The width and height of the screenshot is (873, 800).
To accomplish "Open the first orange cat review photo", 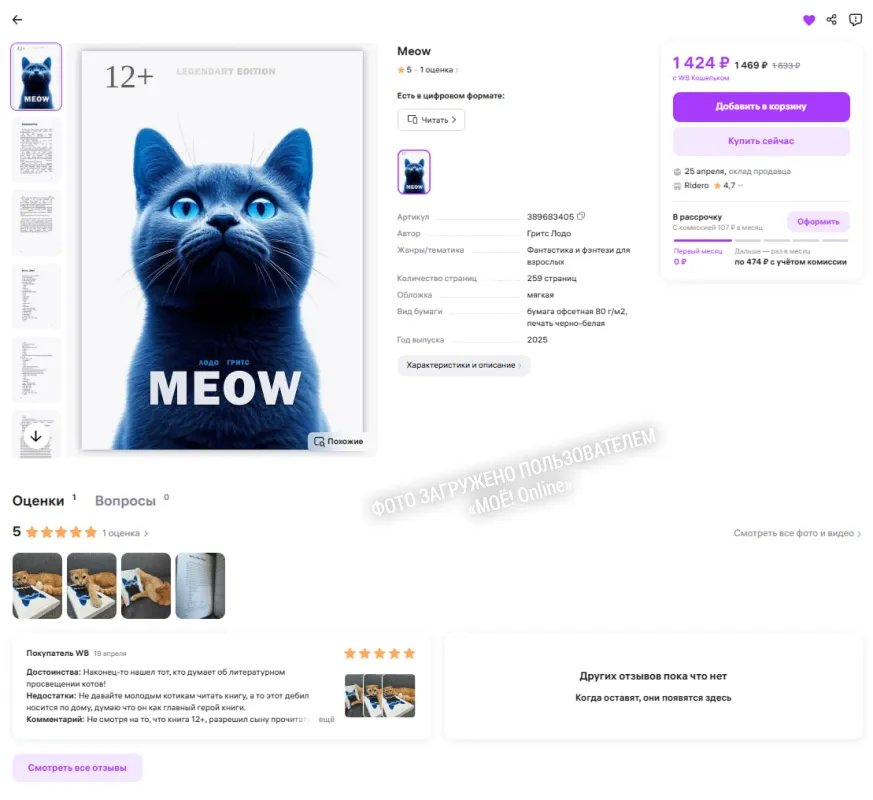I will 37,586.
